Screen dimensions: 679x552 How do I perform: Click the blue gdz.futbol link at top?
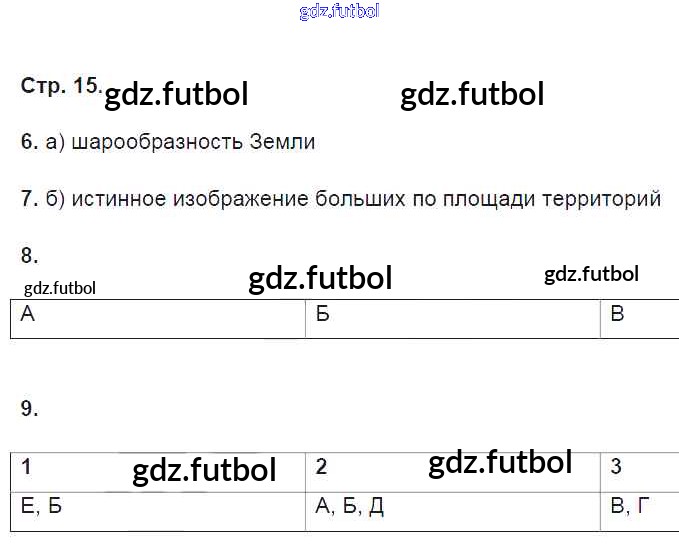point(339,12)
